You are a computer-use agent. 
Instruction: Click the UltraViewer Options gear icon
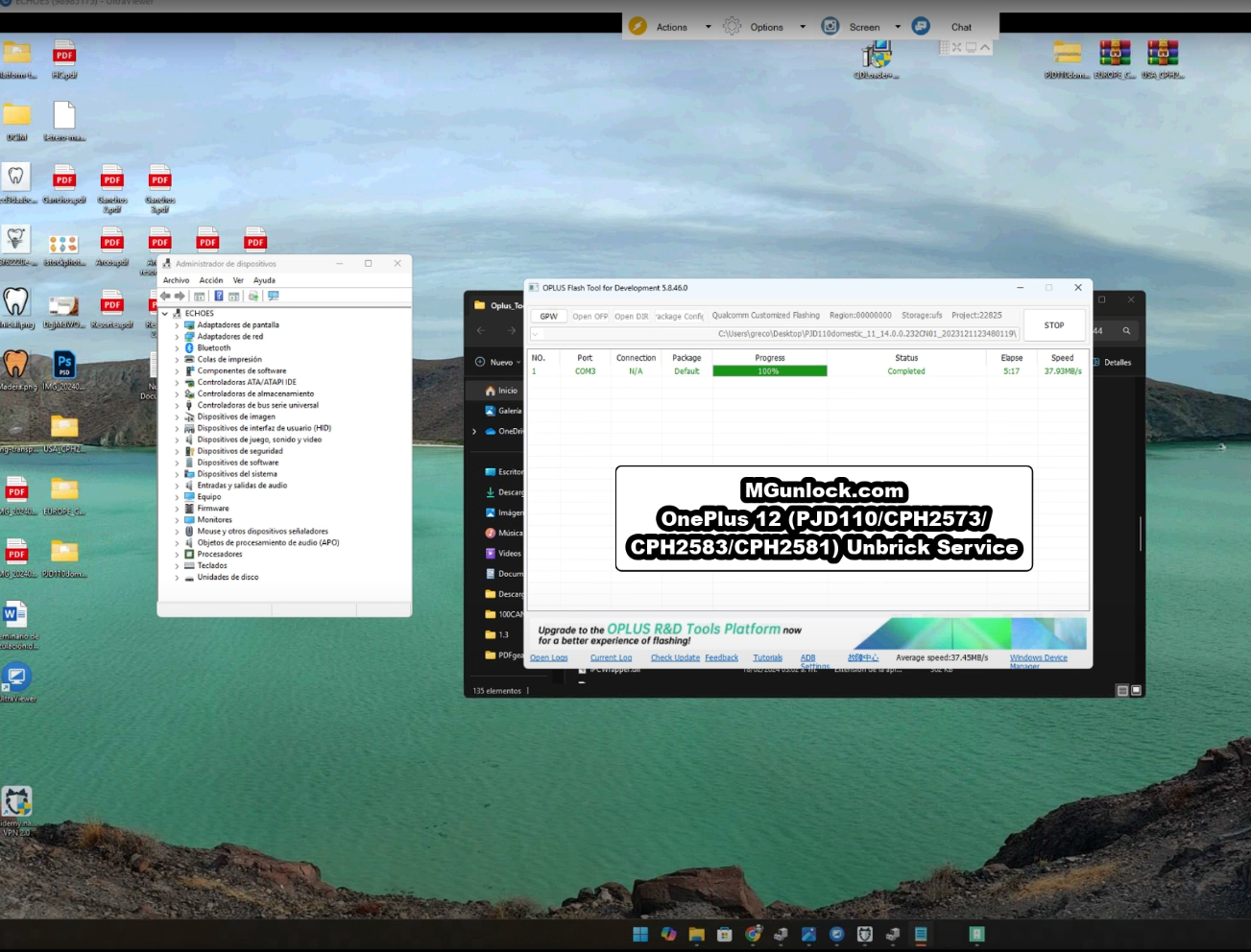coord(733,27)
